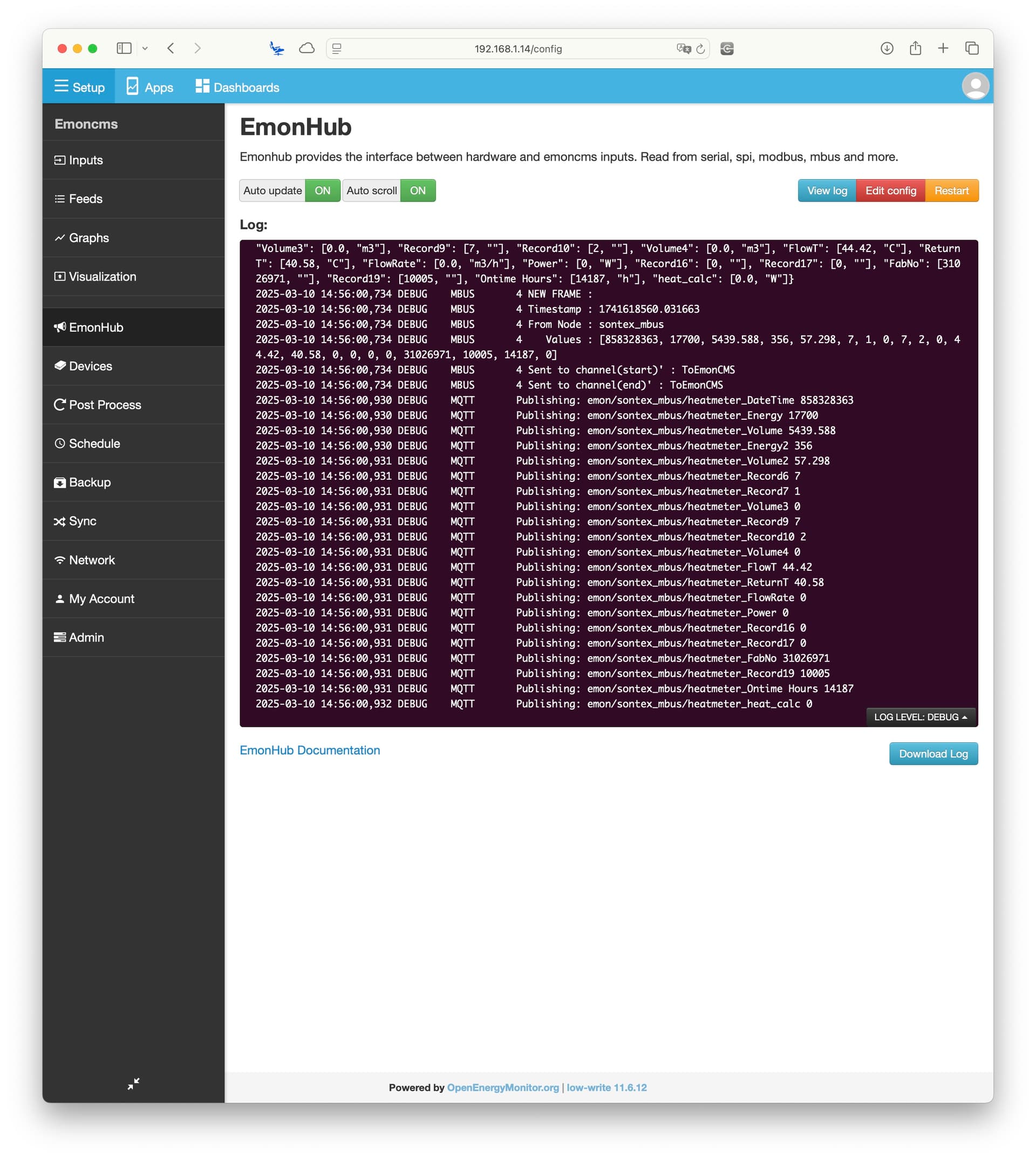Click the Visualization icon in sidebar

click(59, 276)
